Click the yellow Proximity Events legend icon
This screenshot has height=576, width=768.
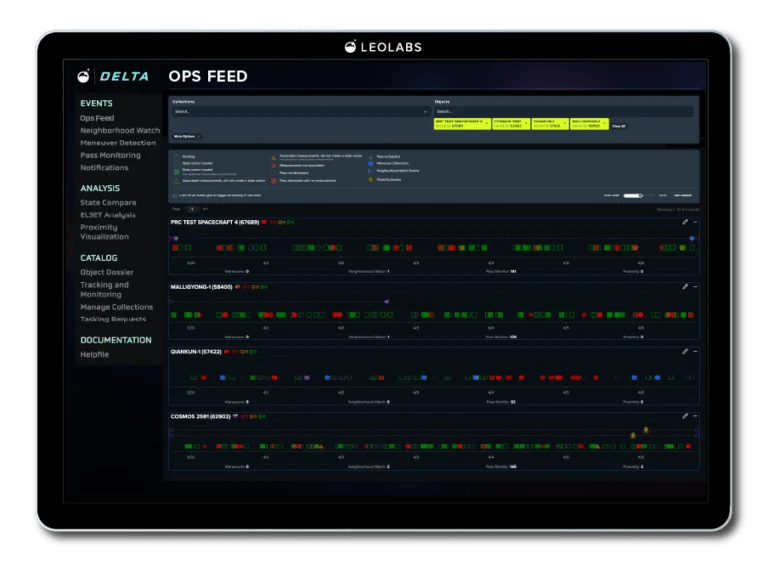coord(370,179)
